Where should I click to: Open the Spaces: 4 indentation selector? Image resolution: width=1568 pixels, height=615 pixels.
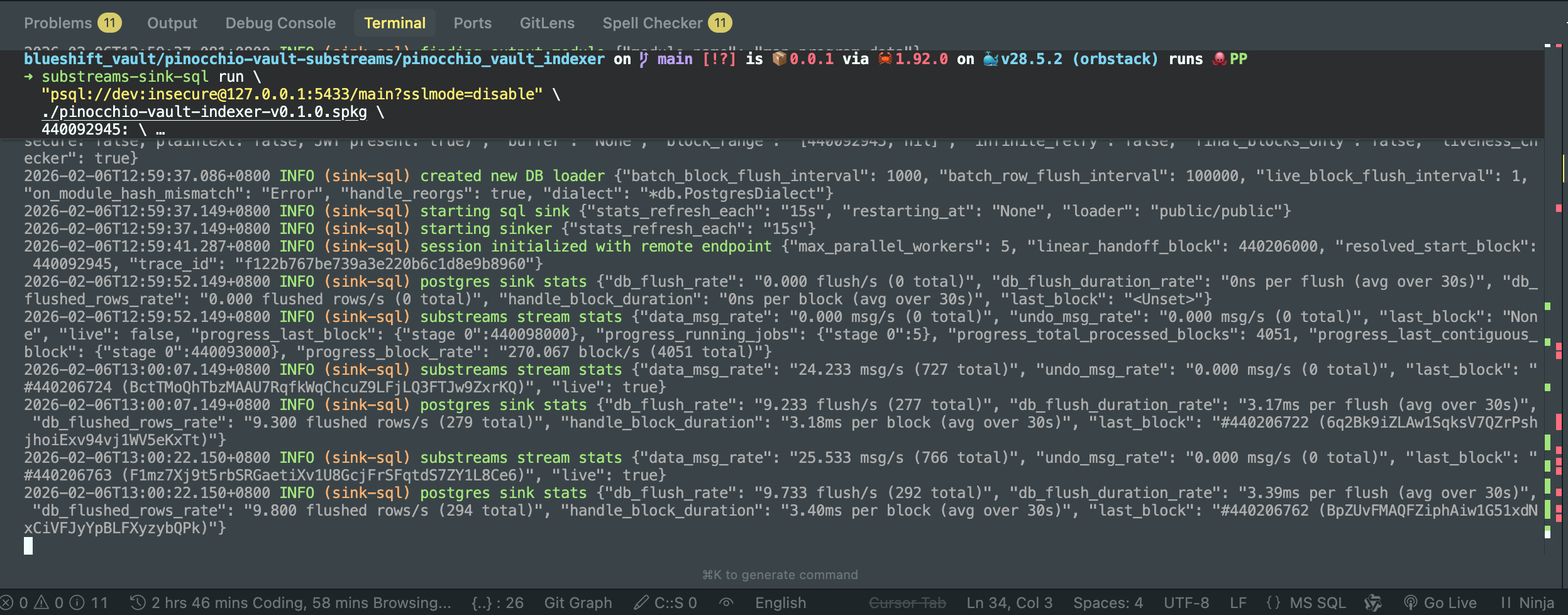point(1108,603)
